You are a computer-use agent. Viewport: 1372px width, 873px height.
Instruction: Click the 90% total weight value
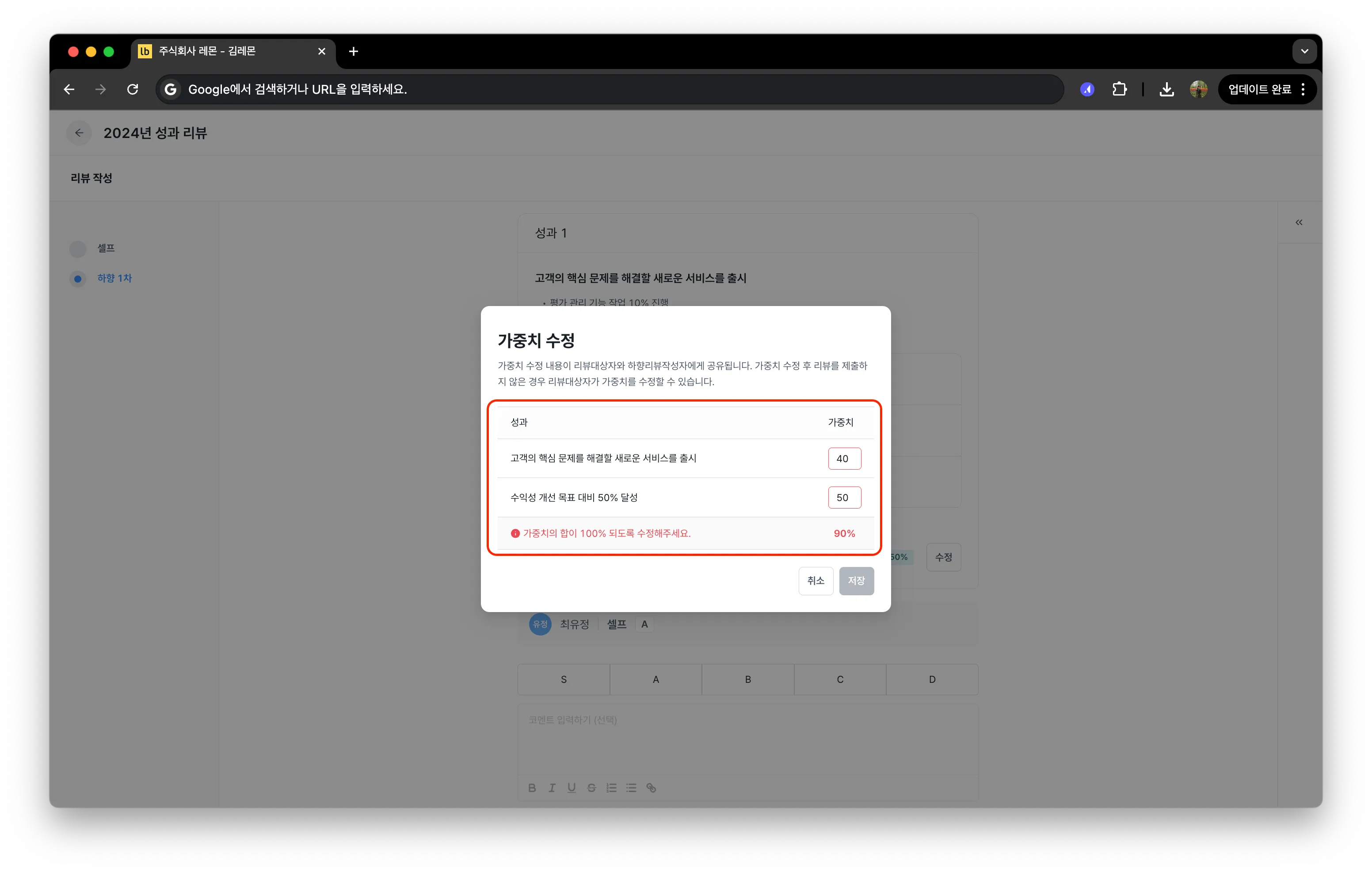click(844, 533)
